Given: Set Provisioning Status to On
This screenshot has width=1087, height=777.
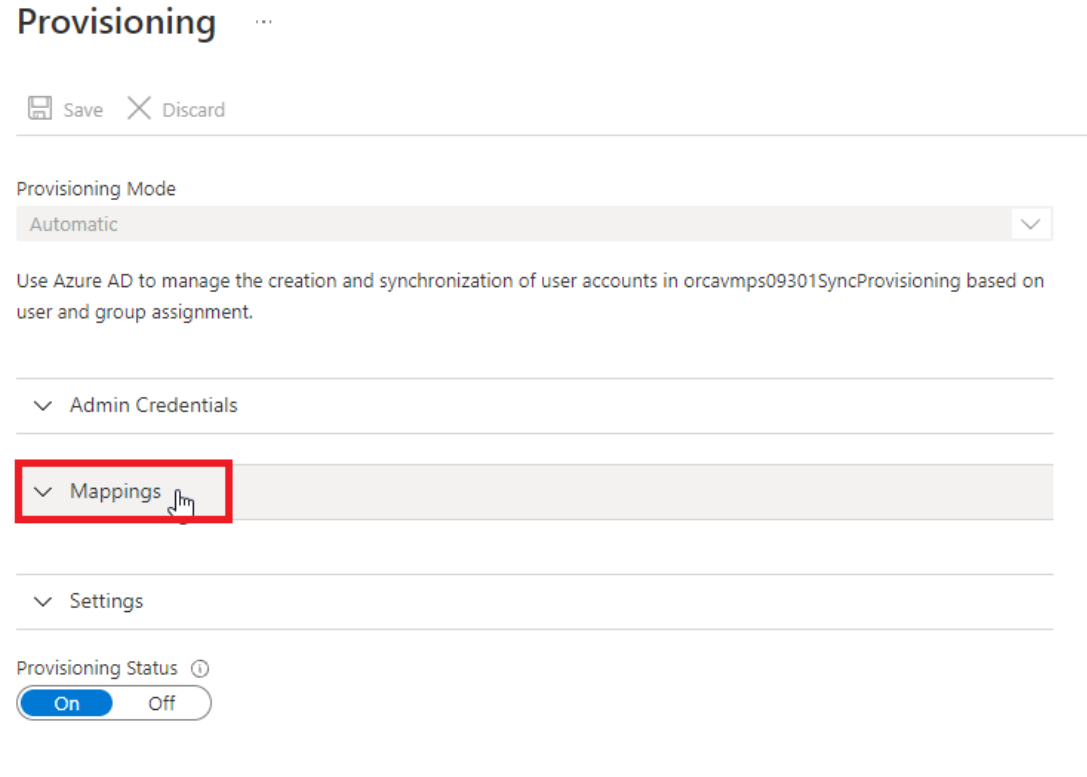Looking at the screenshot, I should [67, 703].
